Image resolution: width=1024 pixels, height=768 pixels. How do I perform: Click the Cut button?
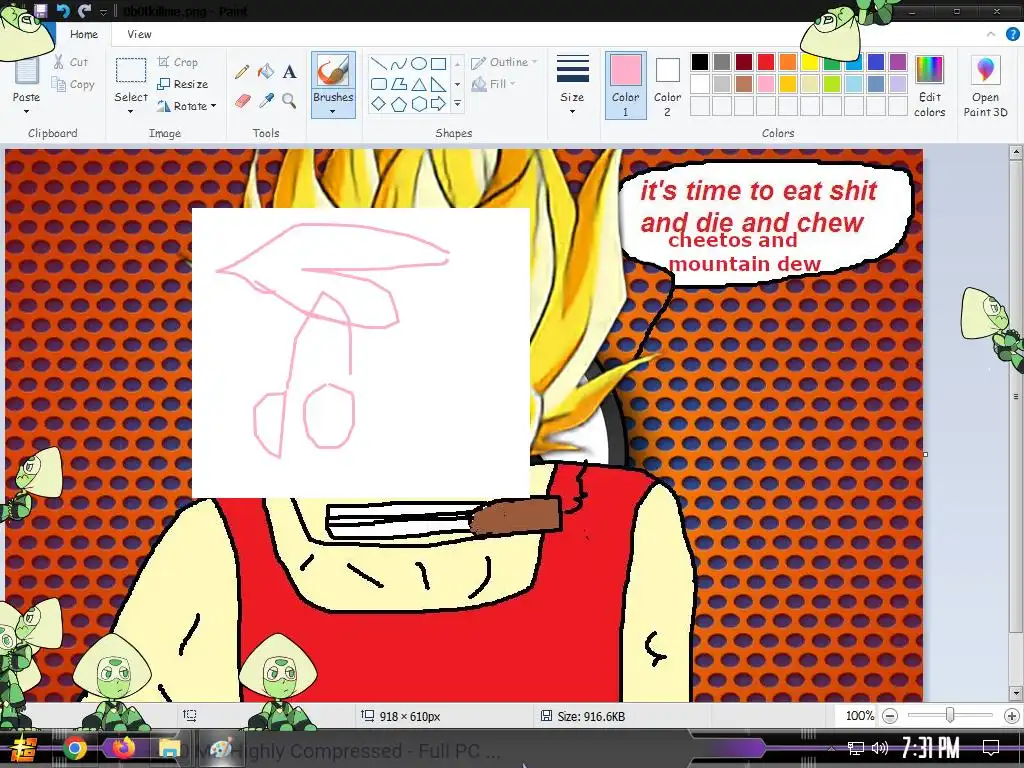tap(71, 62)
